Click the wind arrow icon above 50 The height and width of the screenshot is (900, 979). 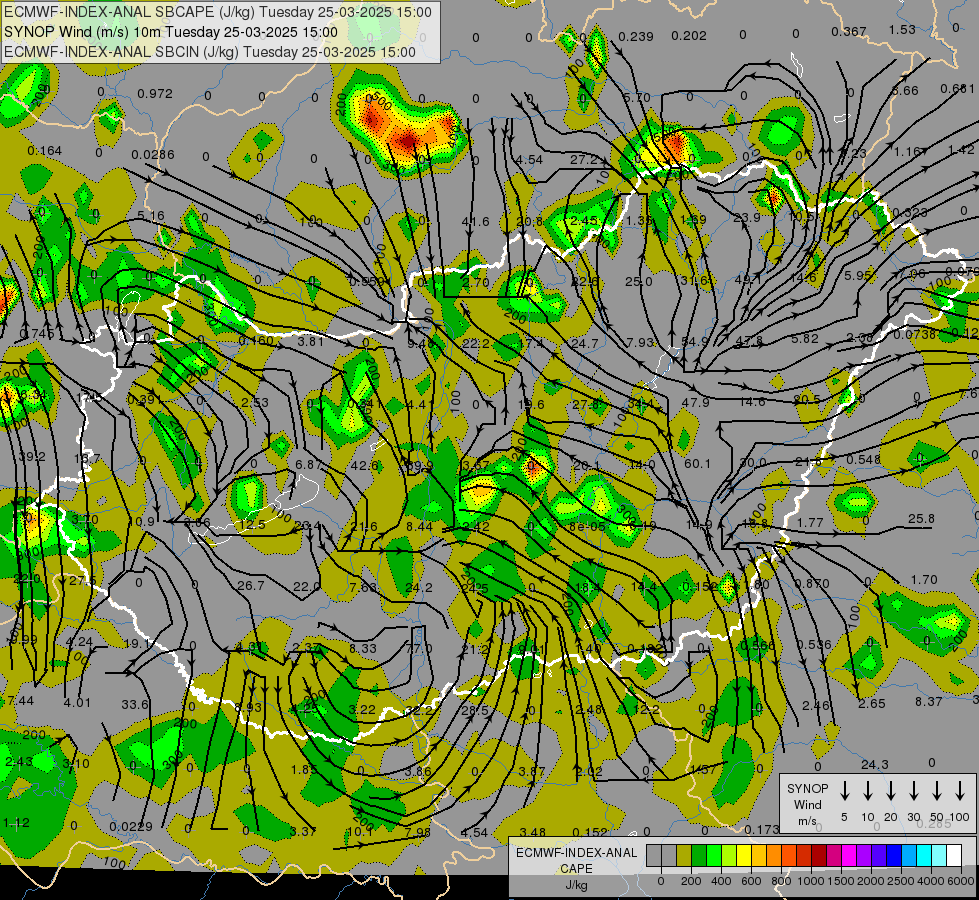point(937,791)
